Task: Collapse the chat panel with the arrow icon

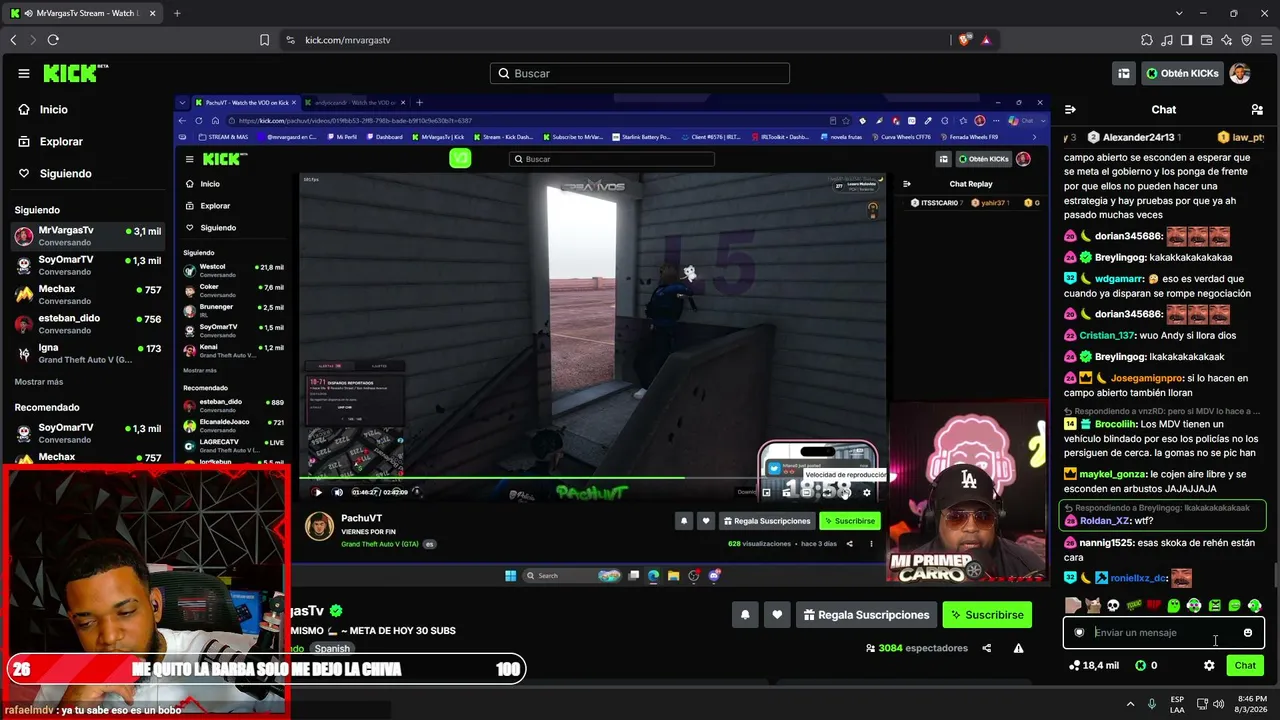Action: pos(1070,109)
